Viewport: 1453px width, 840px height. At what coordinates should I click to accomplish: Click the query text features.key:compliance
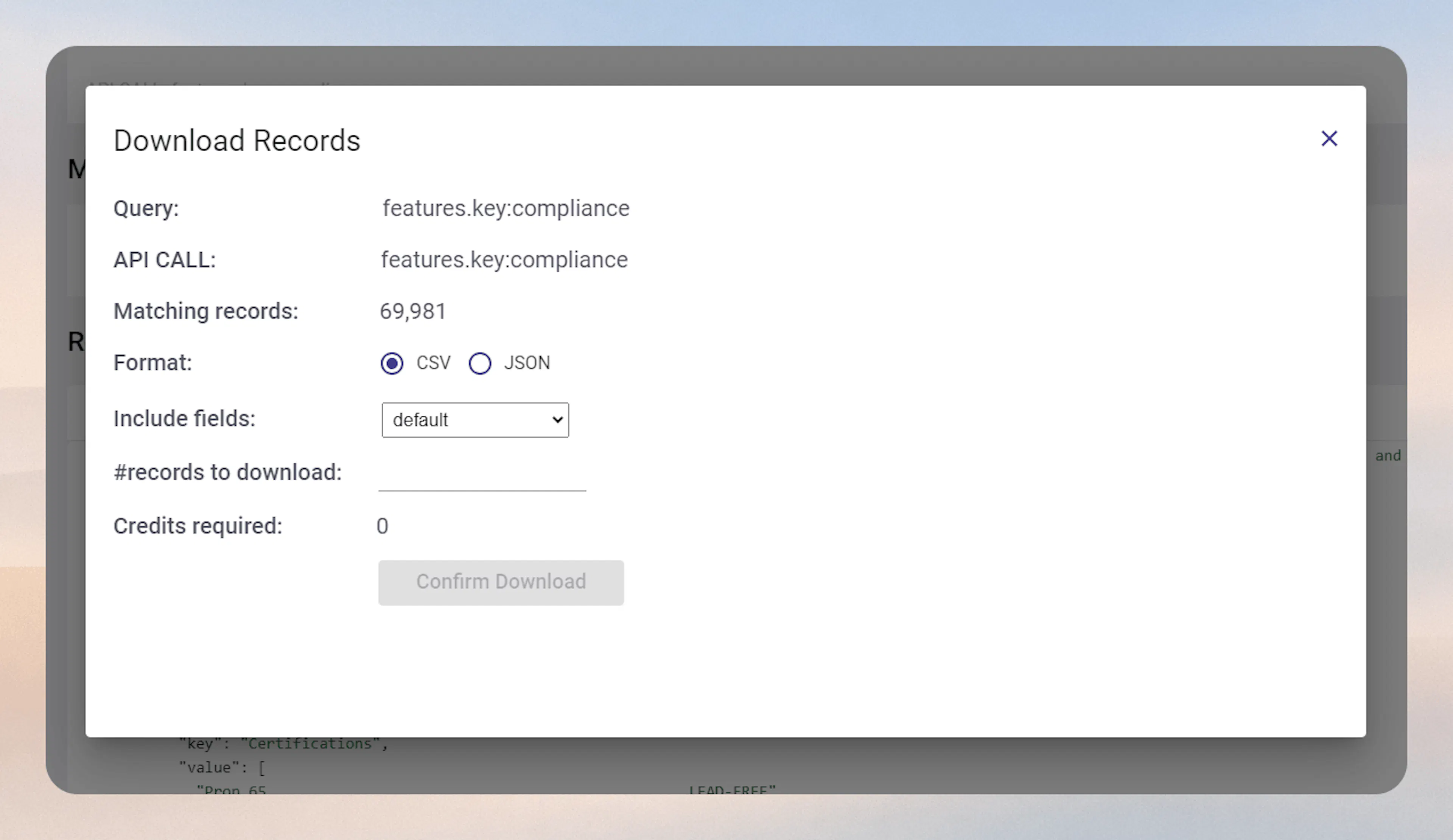(506, 208)
